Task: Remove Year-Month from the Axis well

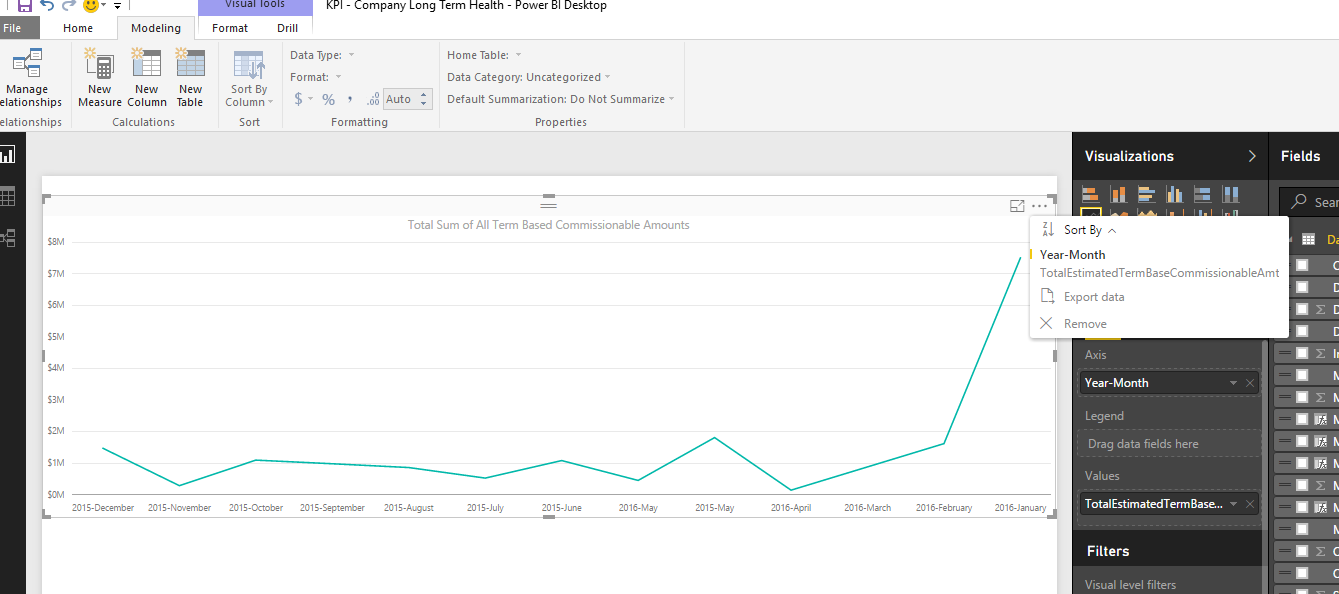Action: [1250, 383]
